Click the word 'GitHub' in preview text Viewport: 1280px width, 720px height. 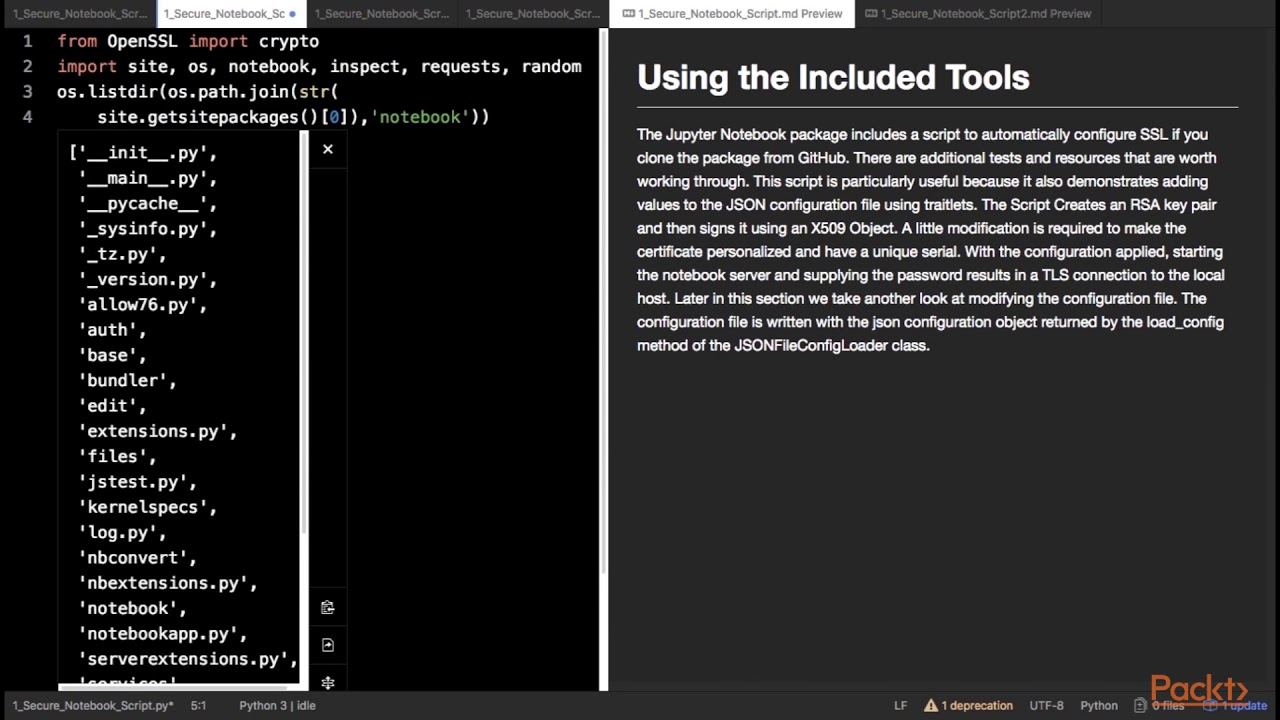[823, 158]
